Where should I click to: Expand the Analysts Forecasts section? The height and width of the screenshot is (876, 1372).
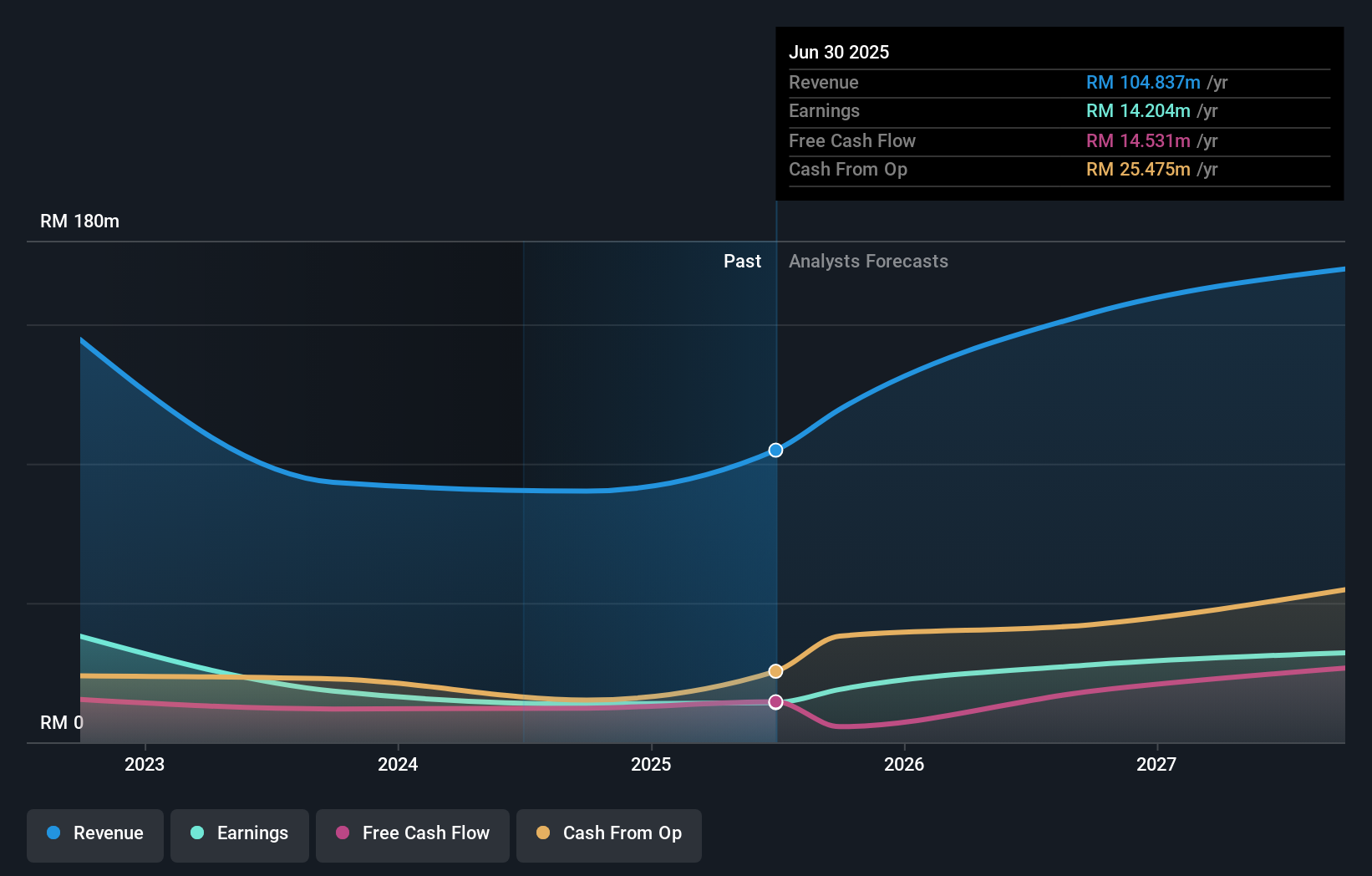pos(869,261)
